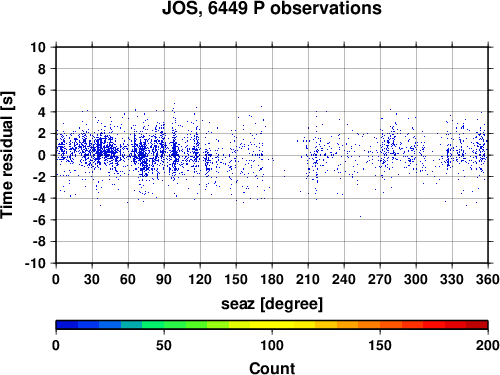Click the x-axis tick label 90
500x375 pixels.
pyautogui.click(x=164, y=279)
